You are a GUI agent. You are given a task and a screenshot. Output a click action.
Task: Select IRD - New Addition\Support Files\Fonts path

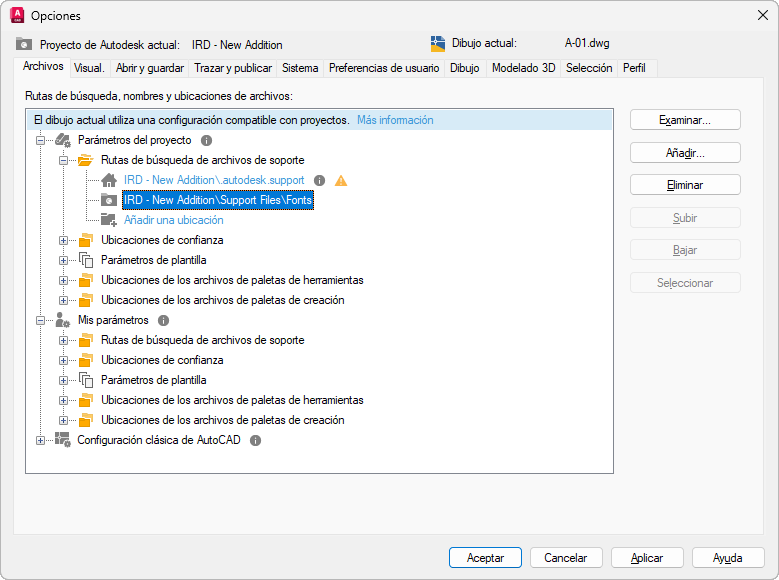coord(218,200)
